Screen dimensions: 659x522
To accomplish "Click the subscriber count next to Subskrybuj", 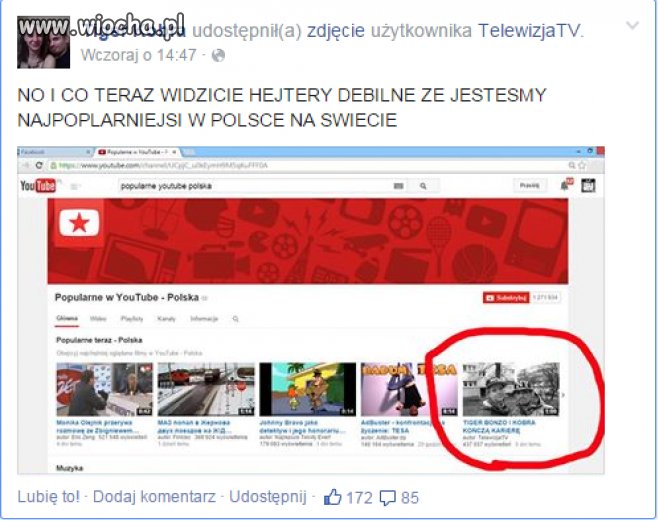I will click(545, 298).
